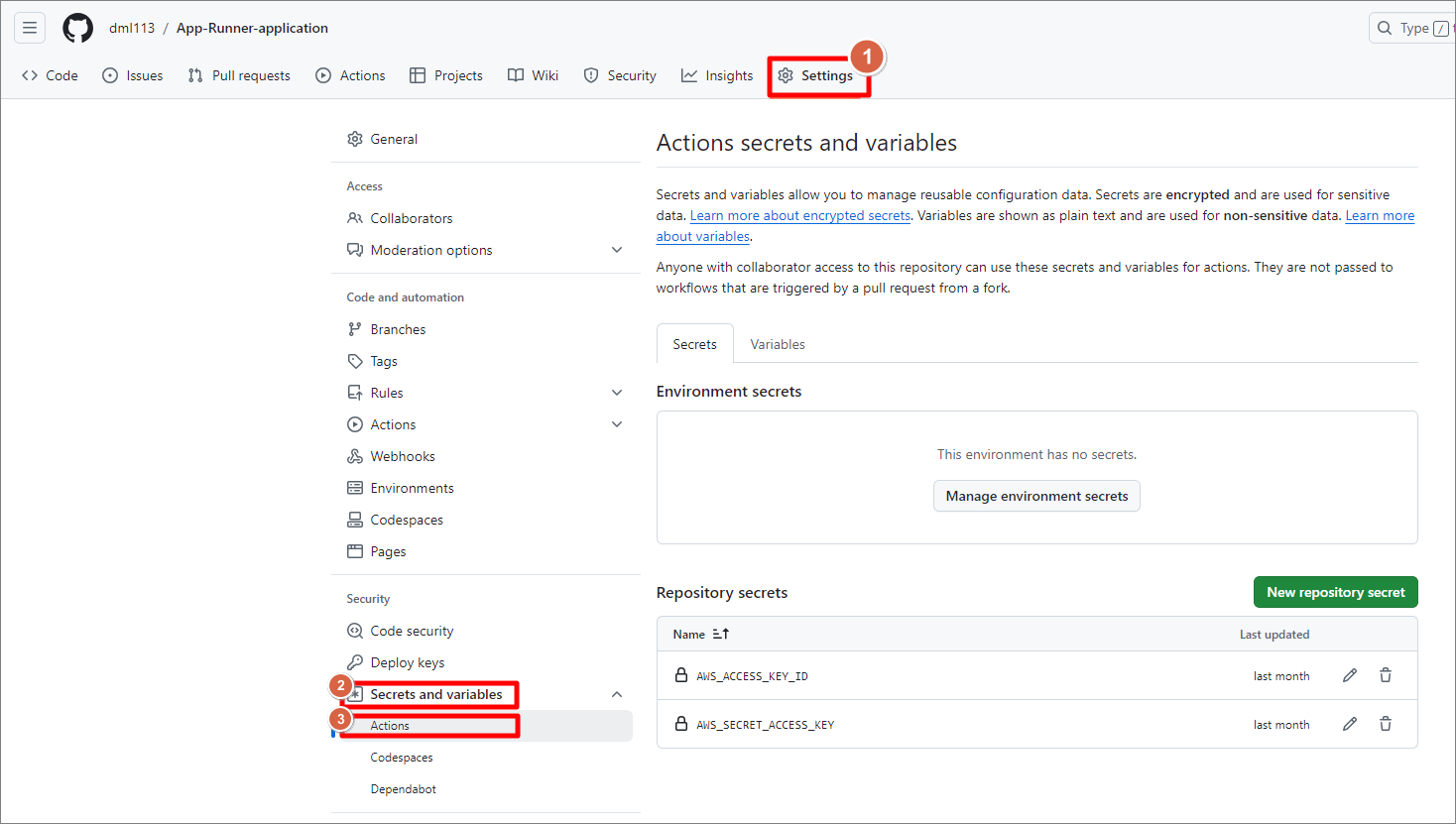The height and width of the screenshot is (824, 1456).
Task: Click the browser icon beside Pages
Action: pos(355,551)
